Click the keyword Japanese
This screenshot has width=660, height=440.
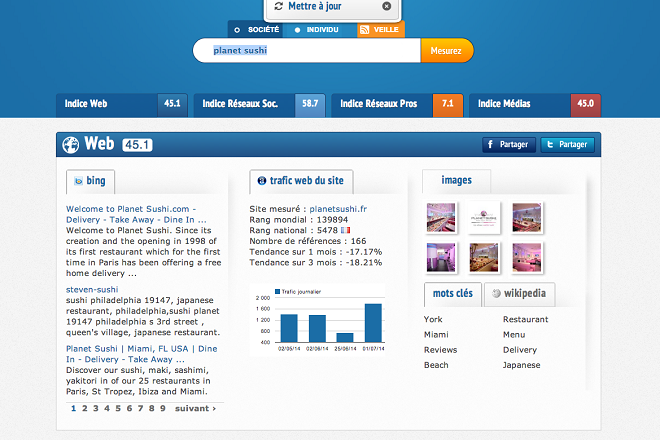click(522, 365)
